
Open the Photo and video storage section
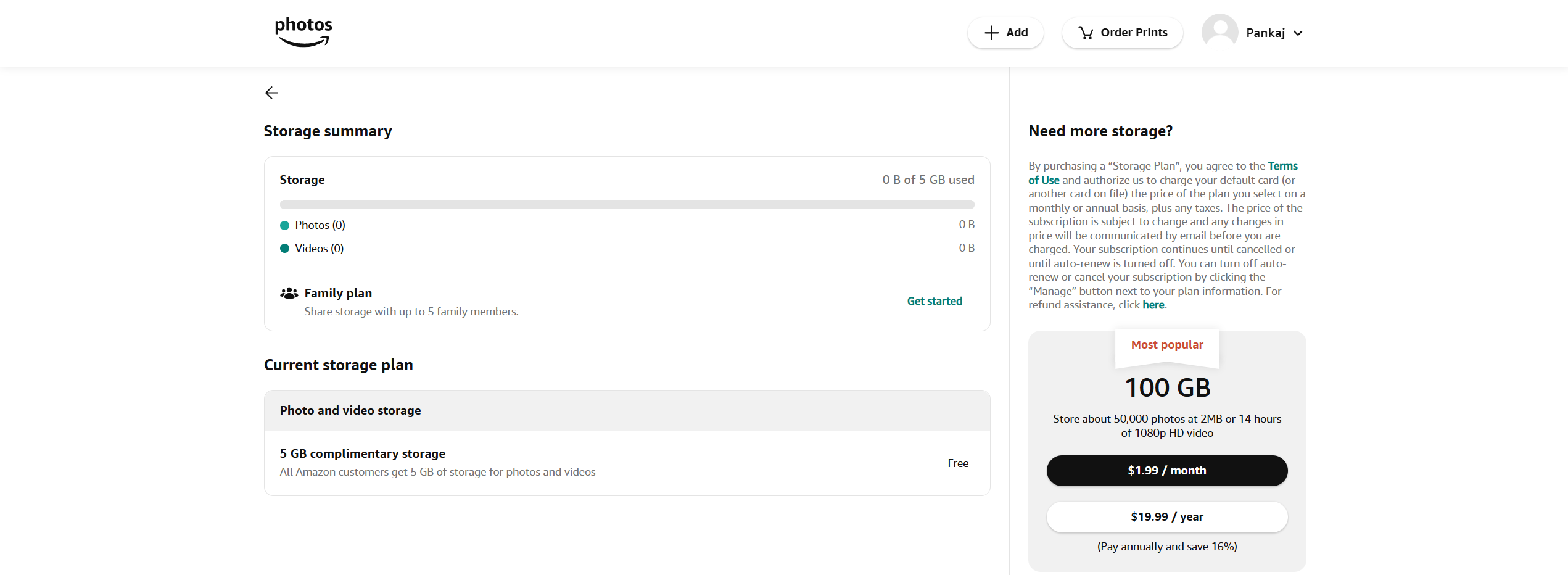coord(350,410)
